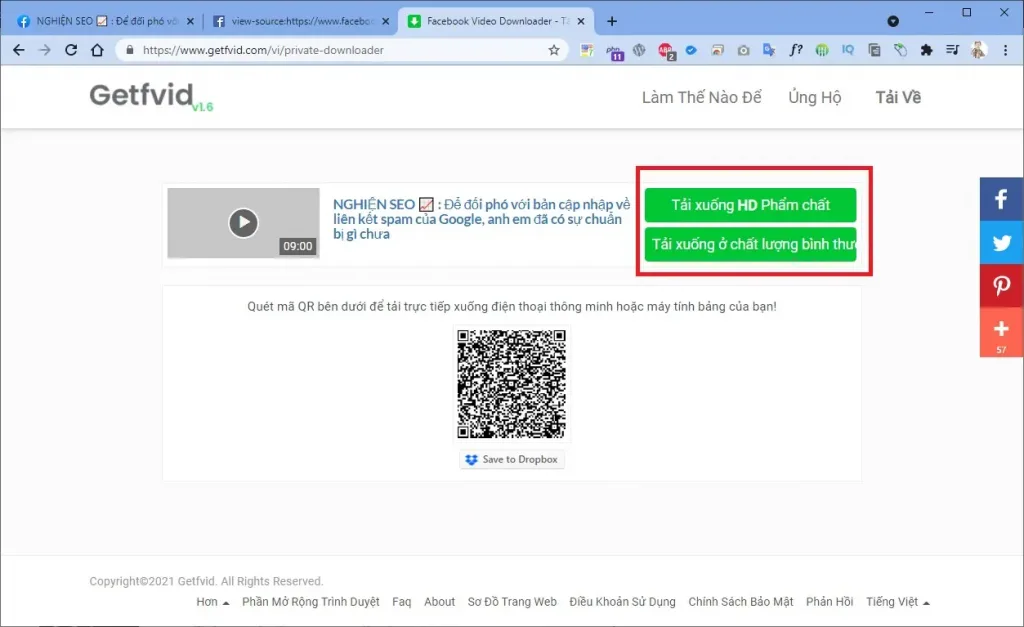1024x627 pixels.
Task: Open more share options plus icon
Action: pos(1001,330)
